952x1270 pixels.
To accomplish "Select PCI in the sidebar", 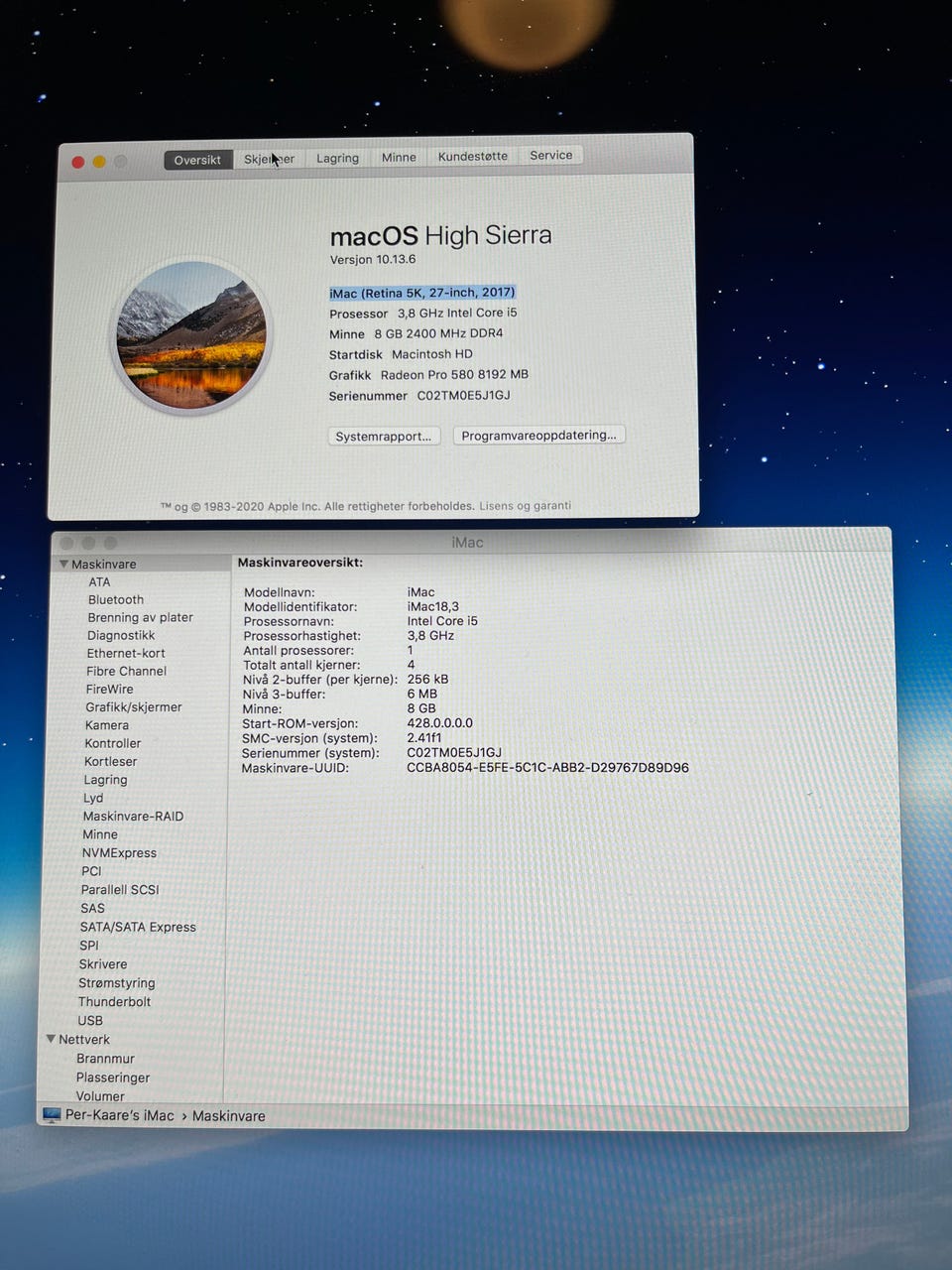I will coord(91,871).
